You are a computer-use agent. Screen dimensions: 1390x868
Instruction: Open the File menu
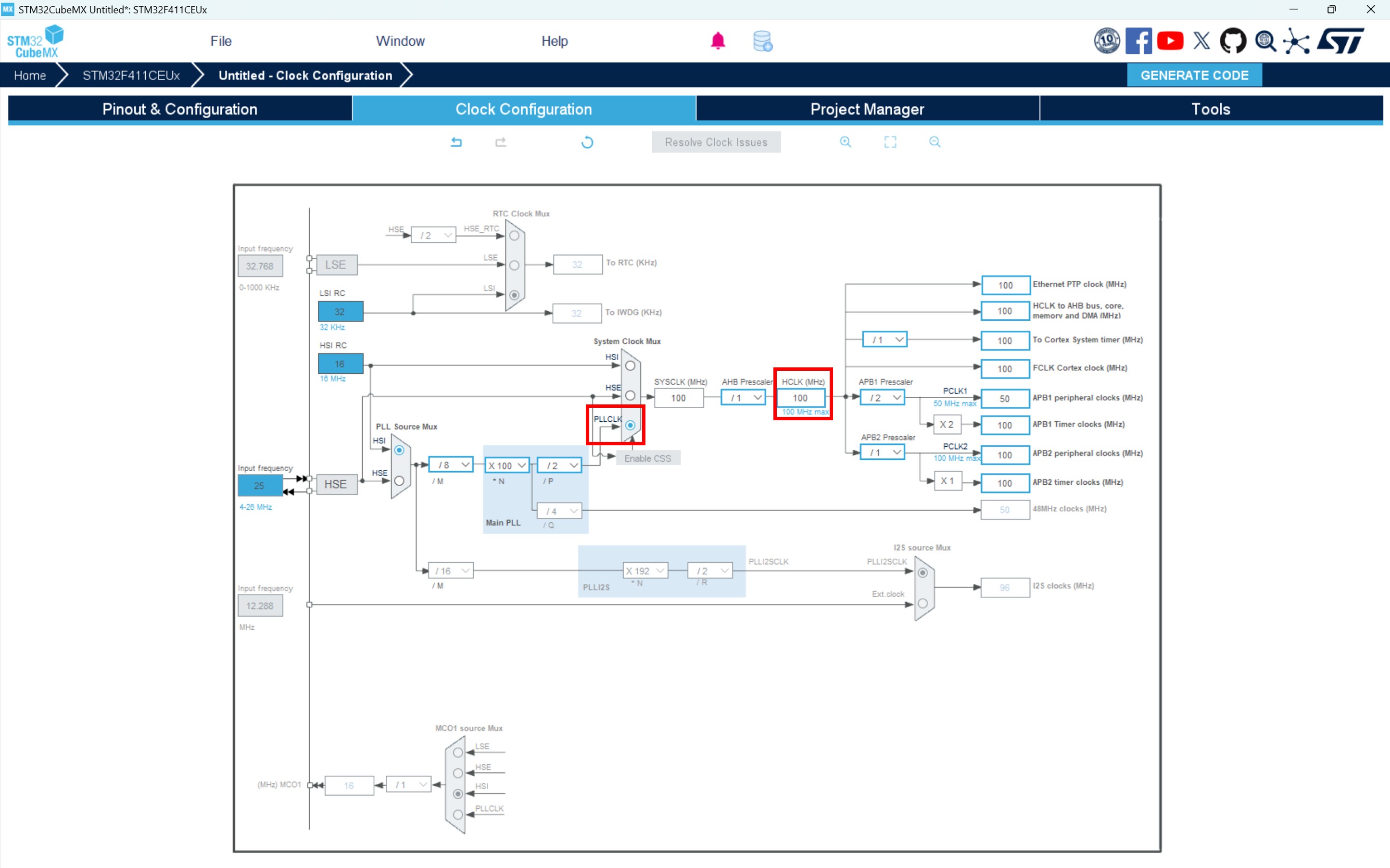pyautogui.click(x=220, y=41)
